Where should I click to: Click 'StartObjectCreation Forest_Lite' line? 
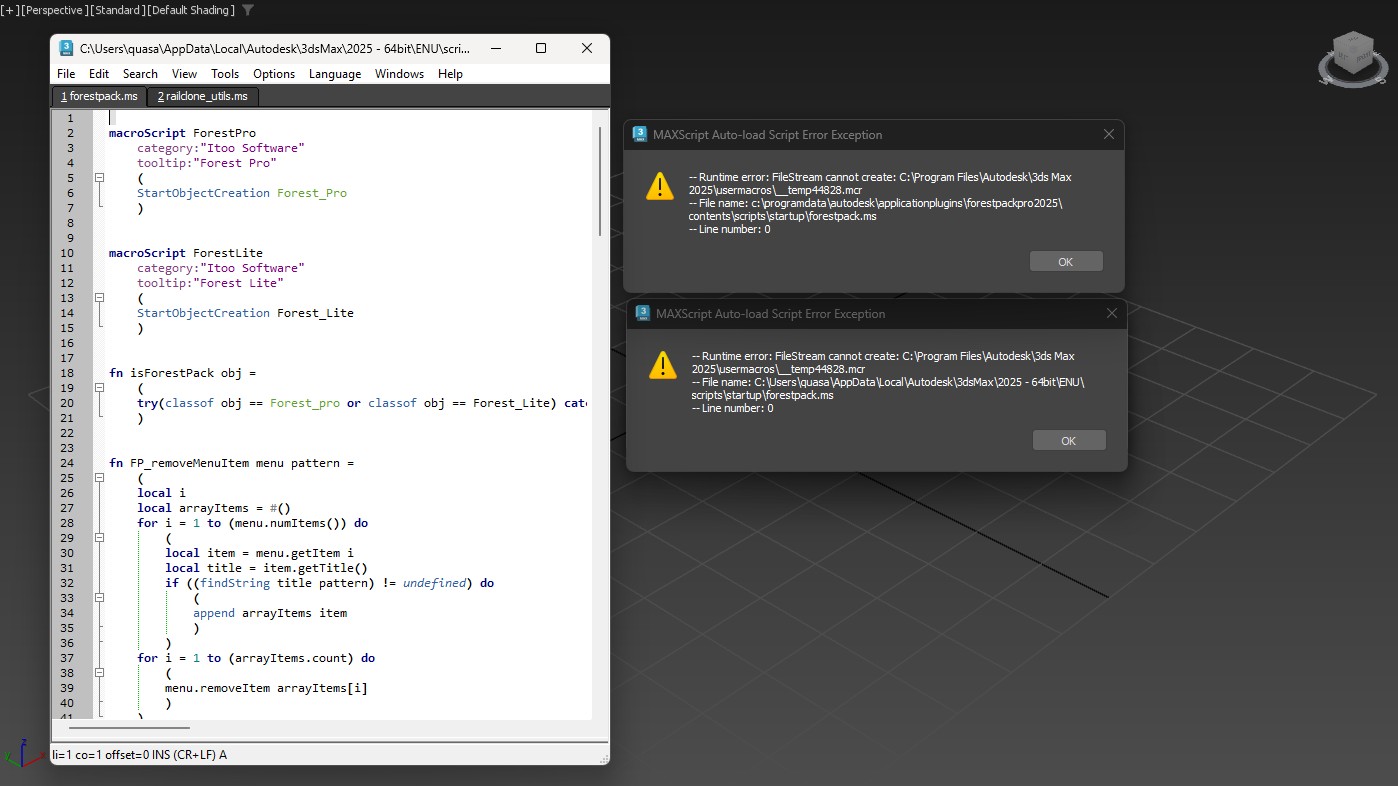[245, 313]
